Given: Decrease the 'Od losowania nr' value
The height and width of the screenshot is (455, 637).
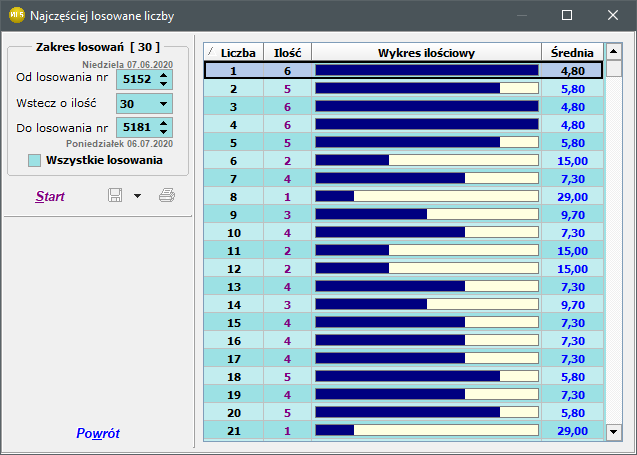Looking at the screenshot, I should point(163,84).
